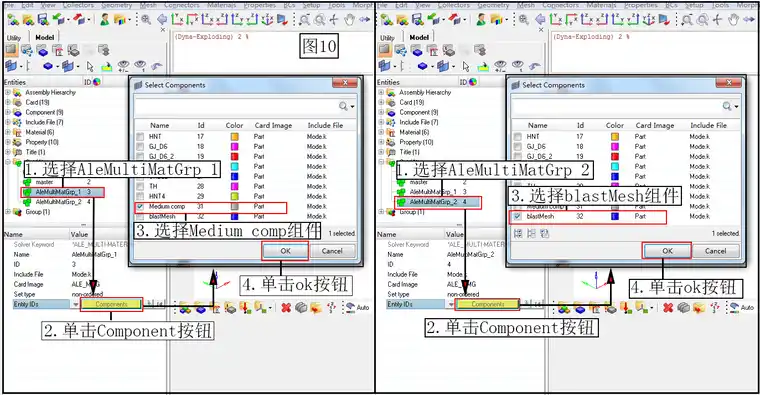Image resolution: width=760 pixels, height=395 pixels.
Task: Uncheck Medium comp checkbox in left dialog
Action: [x=140, y=206]
